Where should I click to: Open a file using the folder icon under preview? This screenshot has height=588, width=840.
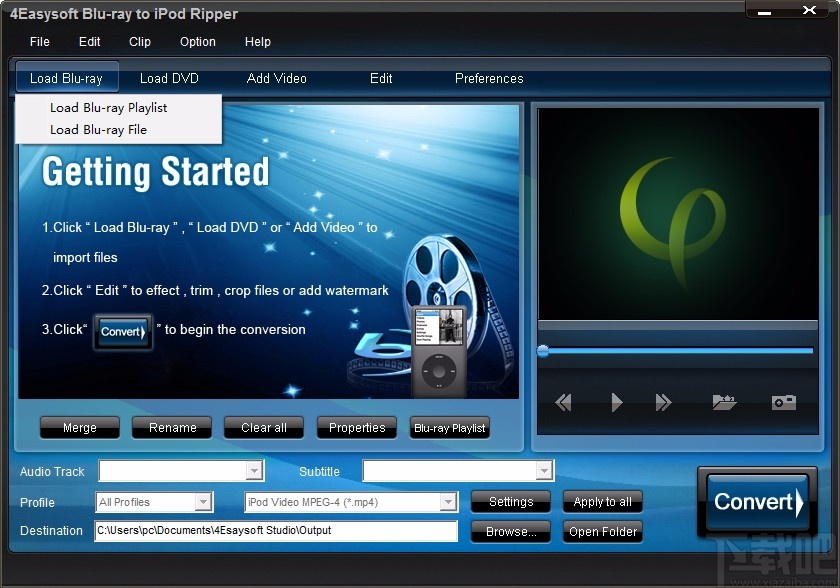[x=724, y=402]
